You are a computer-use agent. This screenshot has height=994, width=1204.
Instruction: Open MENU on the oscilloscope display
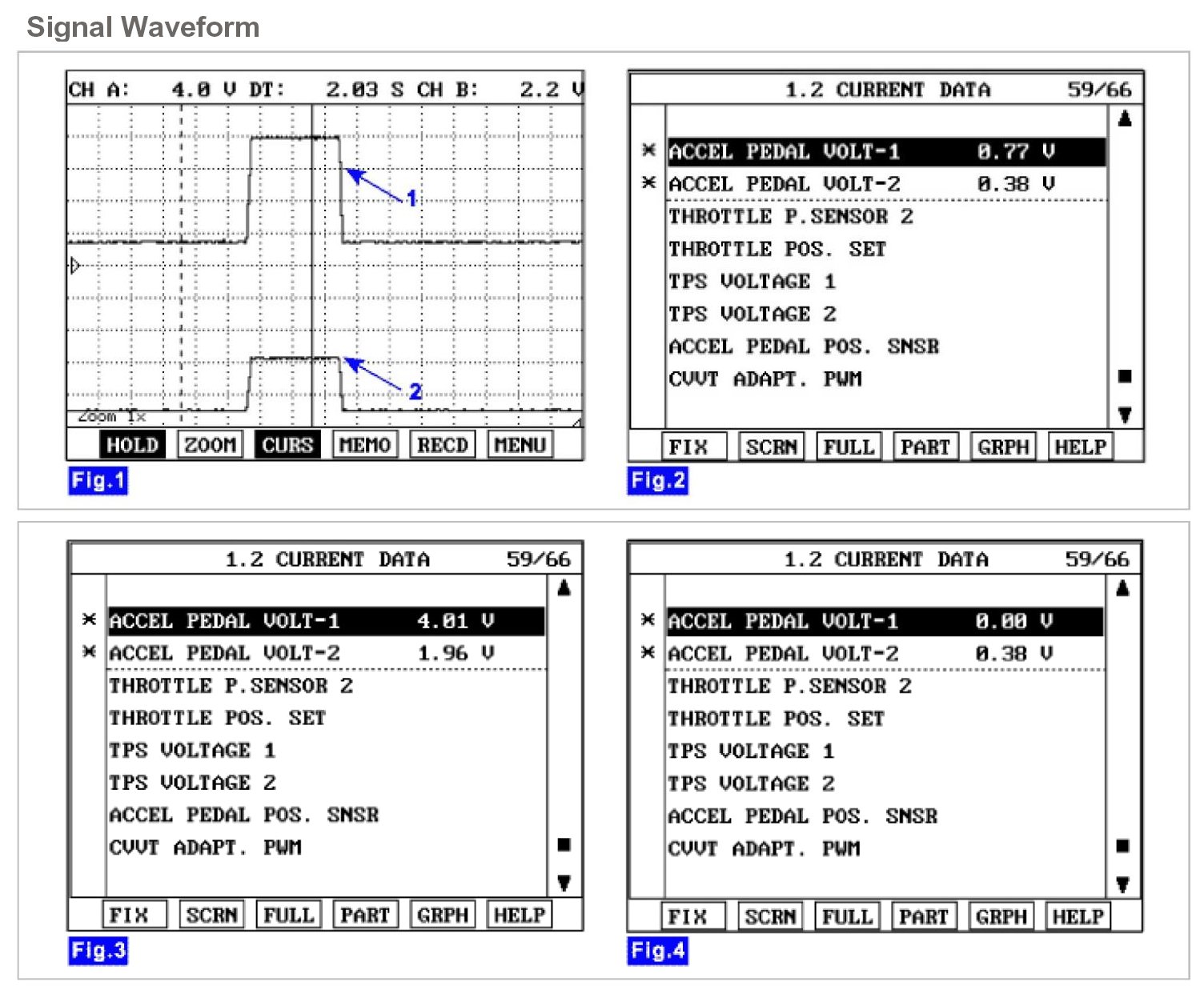click(520, 445)
